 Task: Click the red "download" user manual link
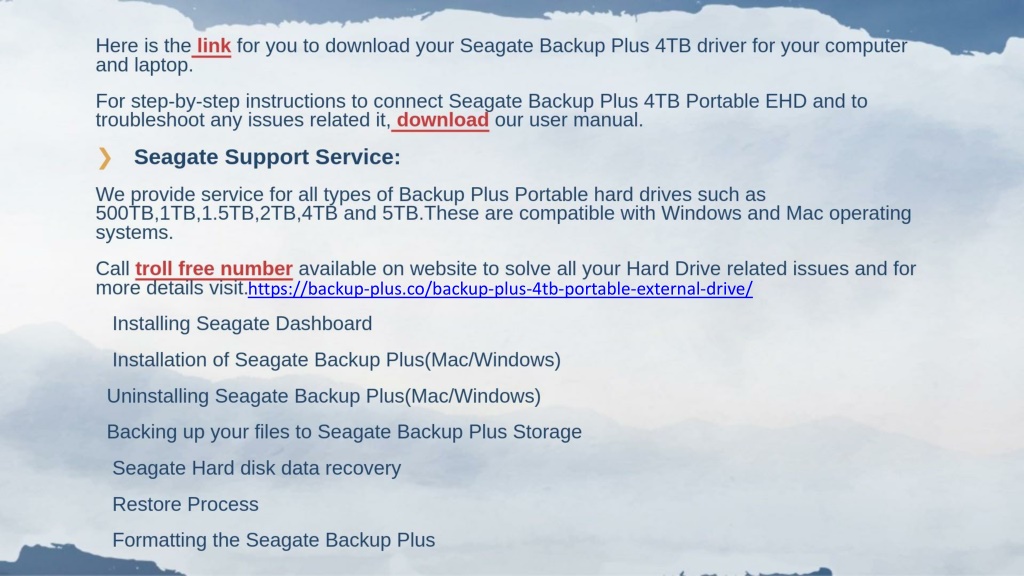tap(442, 120)
